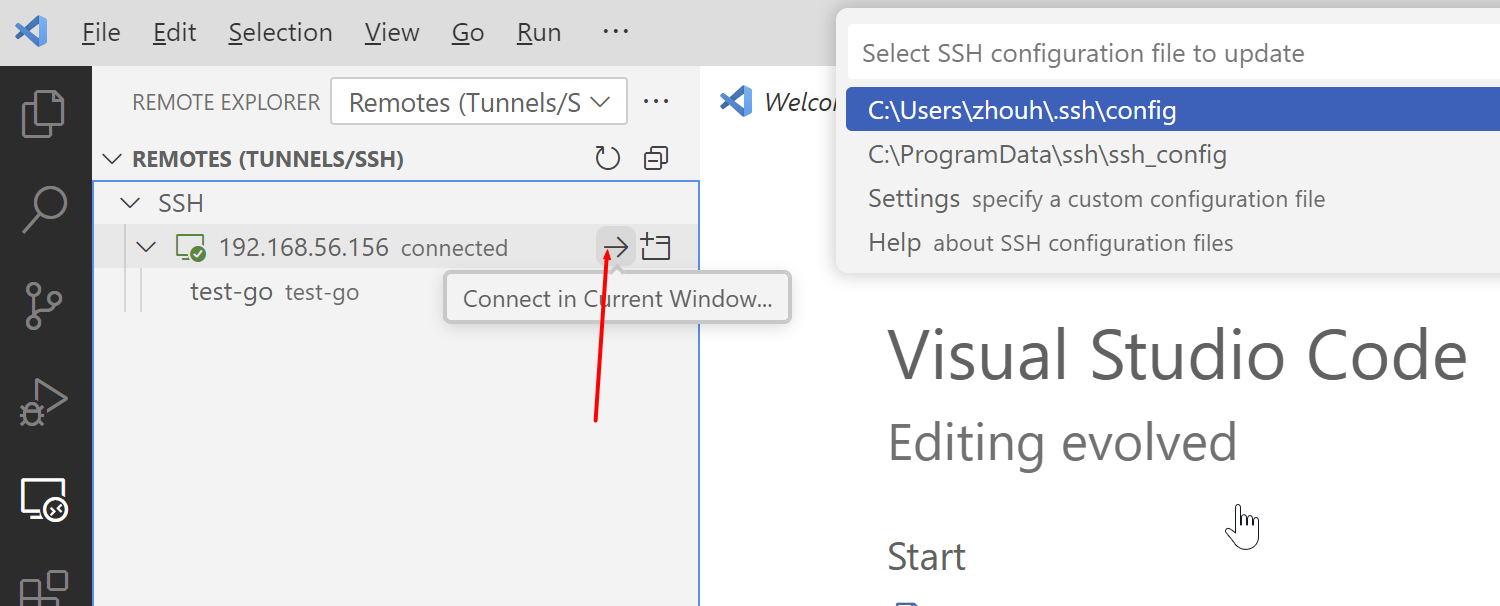The width and height of the screenshot is (1500, 606).
Task: Open the Search view in activity bar
Action: pos(44,209)
